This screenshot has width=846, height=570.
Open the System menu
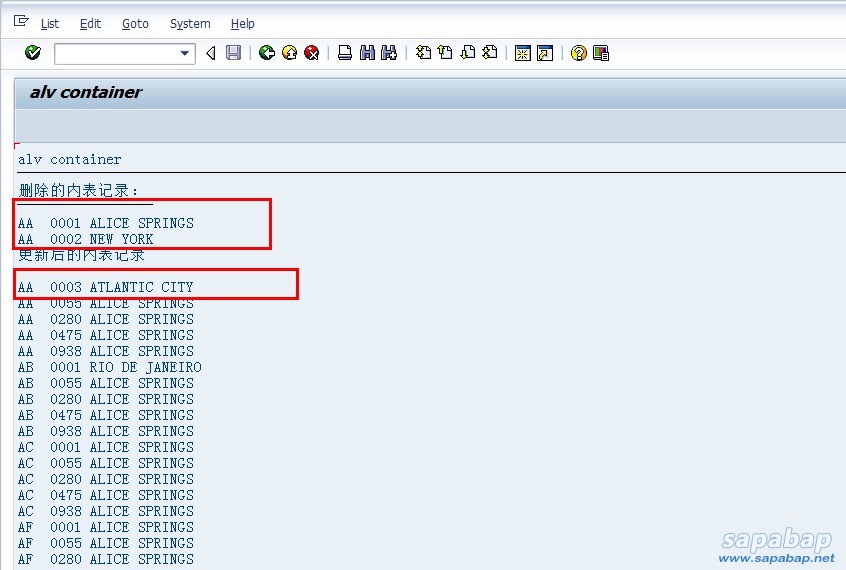pyautogui.click(x=190, y=23)
